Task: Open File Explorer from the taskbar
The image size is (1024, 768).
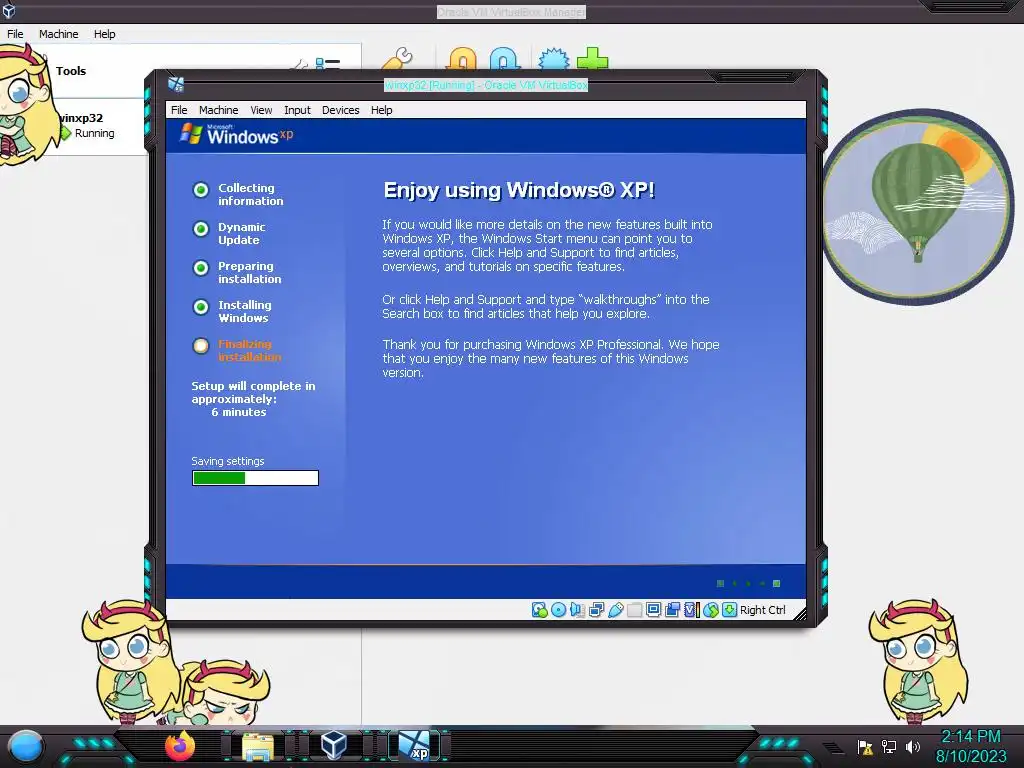Action: [258, 746]
